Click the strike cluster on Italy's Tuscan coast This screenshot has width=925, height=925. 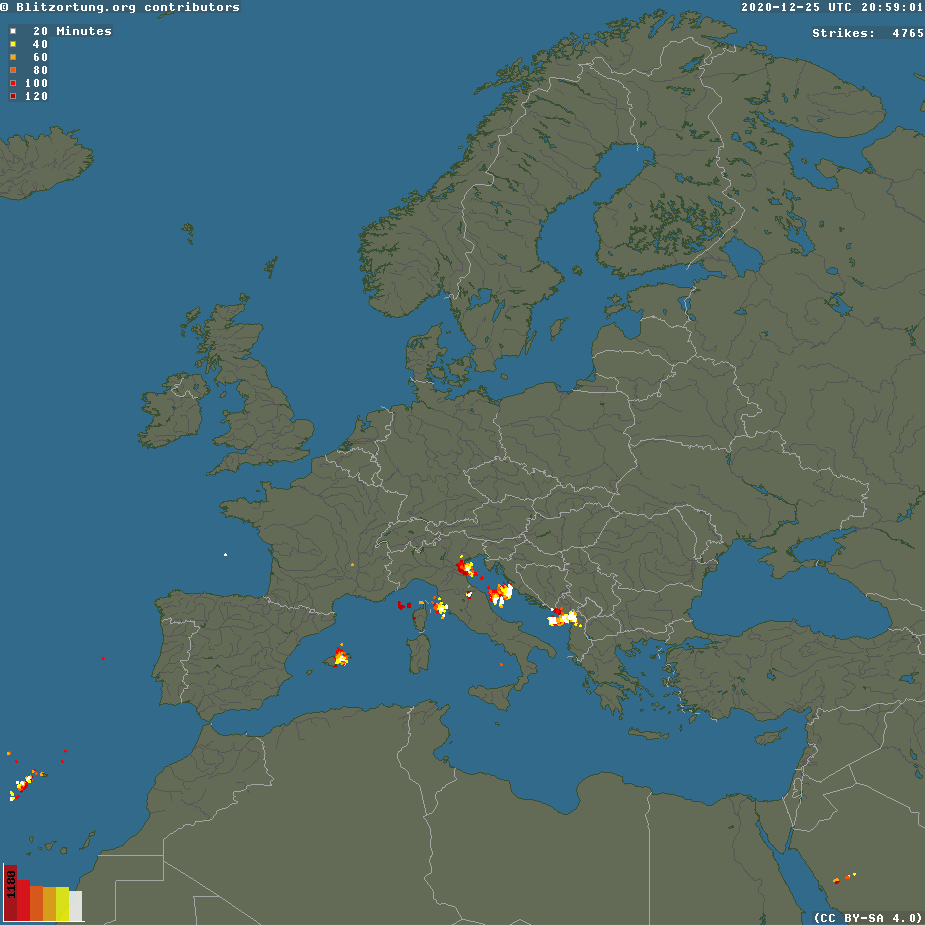440,607
